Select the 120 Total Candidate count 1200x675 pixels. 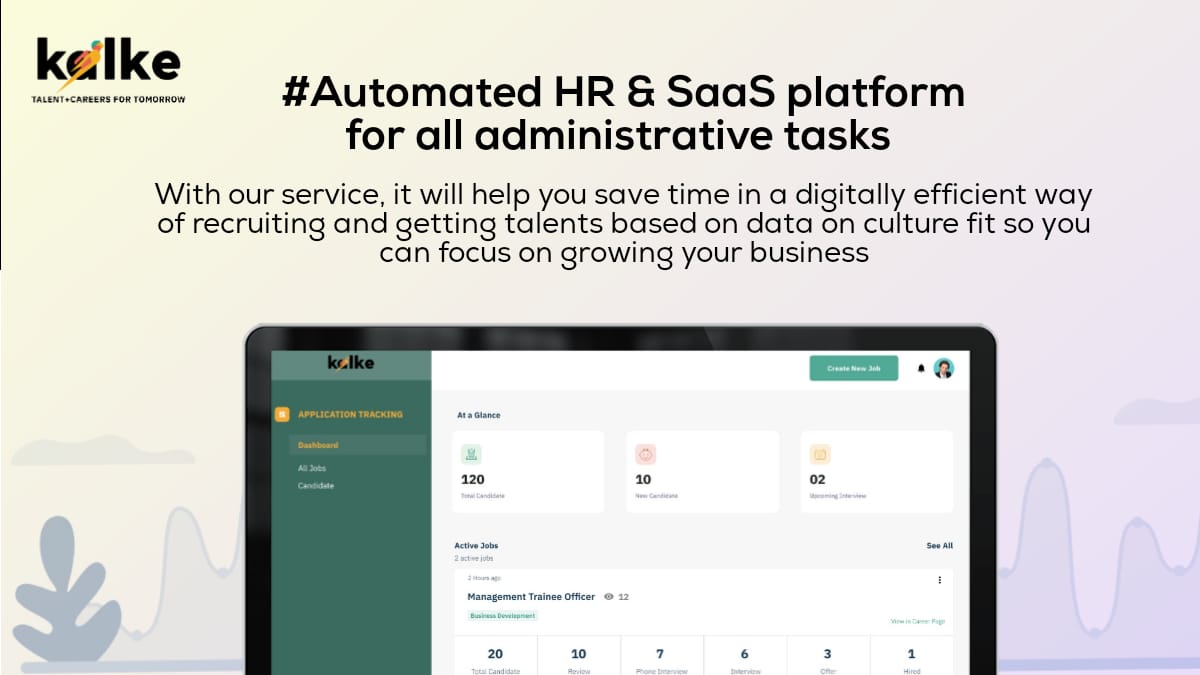pos(472,479)
